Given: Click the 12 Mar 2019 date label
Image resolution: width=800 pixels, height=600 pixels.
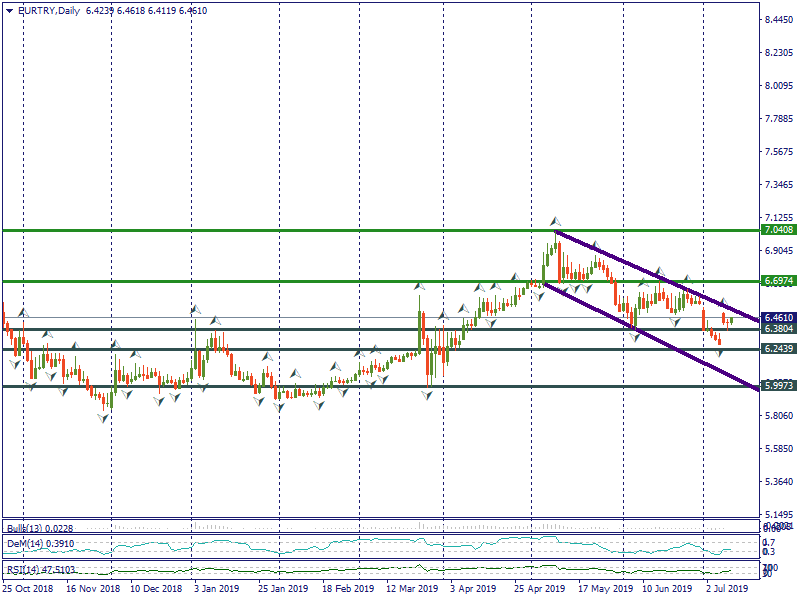Looking at the screenshot, I should (x=414, y=590).
